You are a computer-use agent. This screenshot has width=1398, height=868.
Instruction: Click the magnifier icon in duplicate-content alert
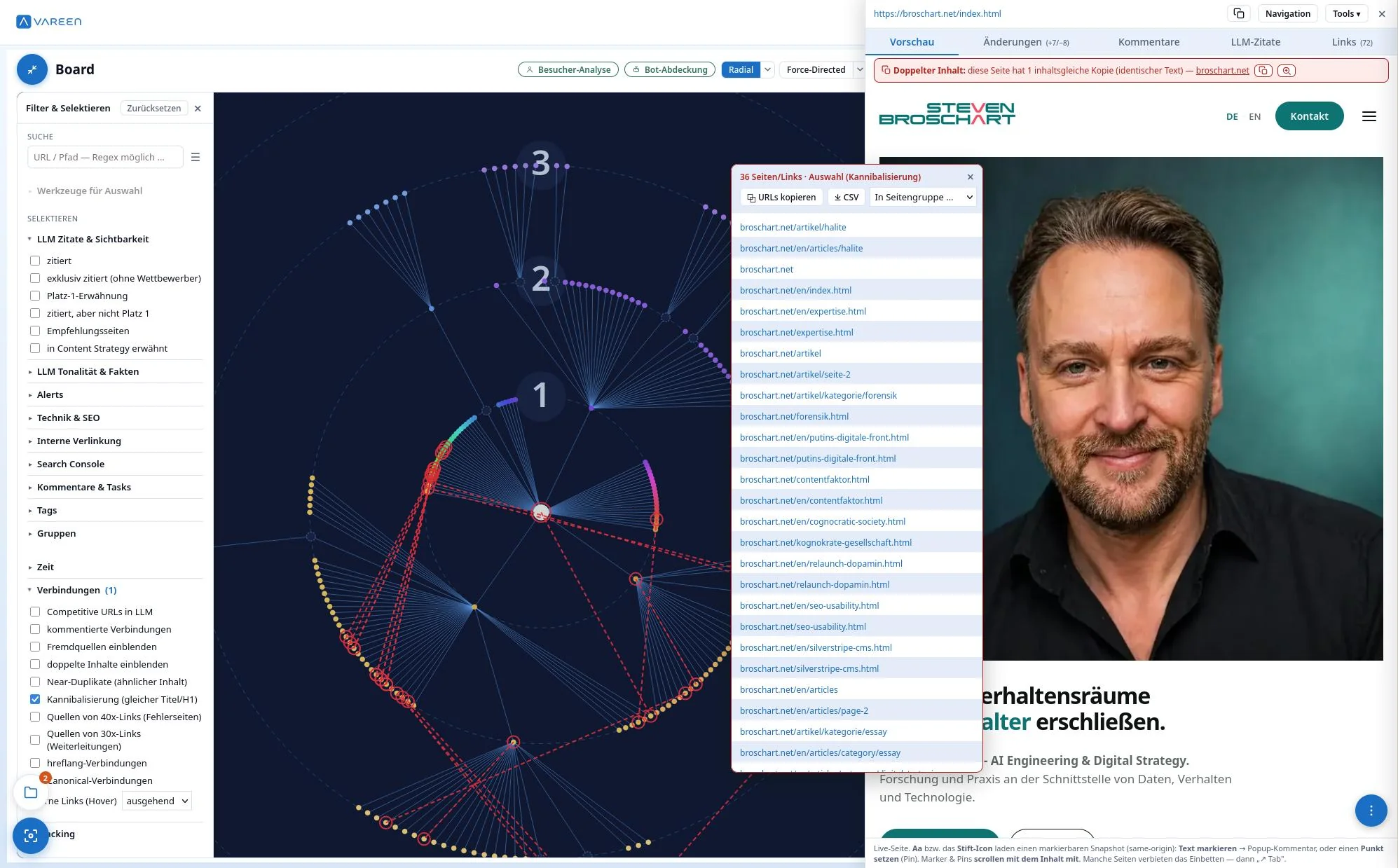pyautogui.click(x=1287, y=70)
